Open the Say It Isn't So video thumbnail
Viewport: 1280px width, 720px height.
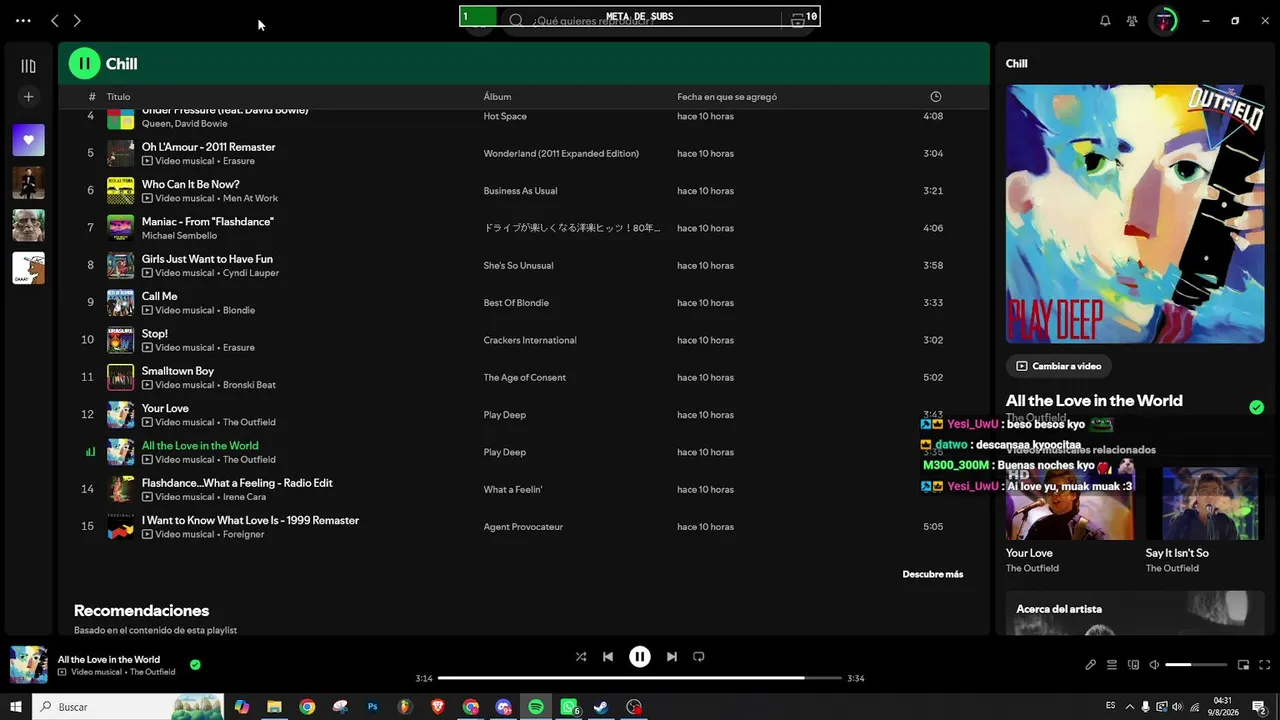click(x=1205, y=503)
